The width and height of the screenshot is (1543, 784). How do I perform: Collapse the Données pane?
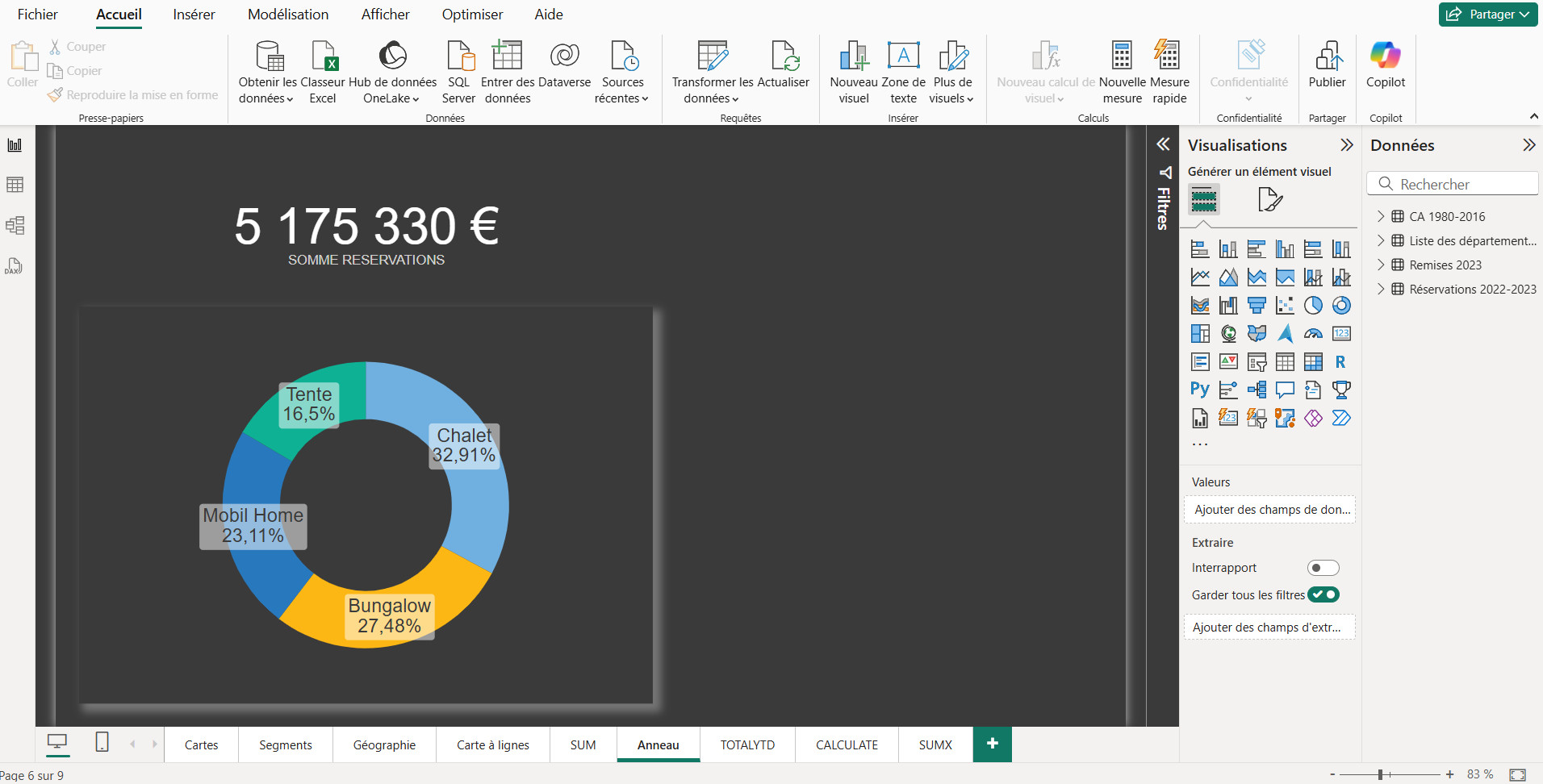[x=1528, y=145]
